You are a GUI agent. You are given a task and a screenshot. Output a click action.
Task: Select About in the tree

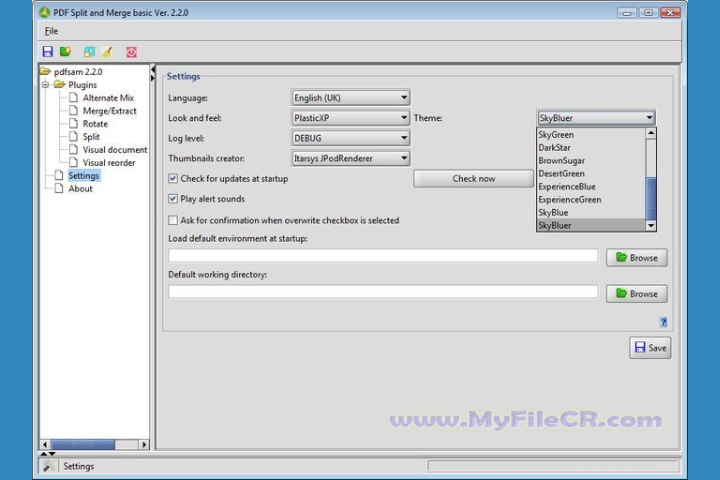[x=80, y=188]
